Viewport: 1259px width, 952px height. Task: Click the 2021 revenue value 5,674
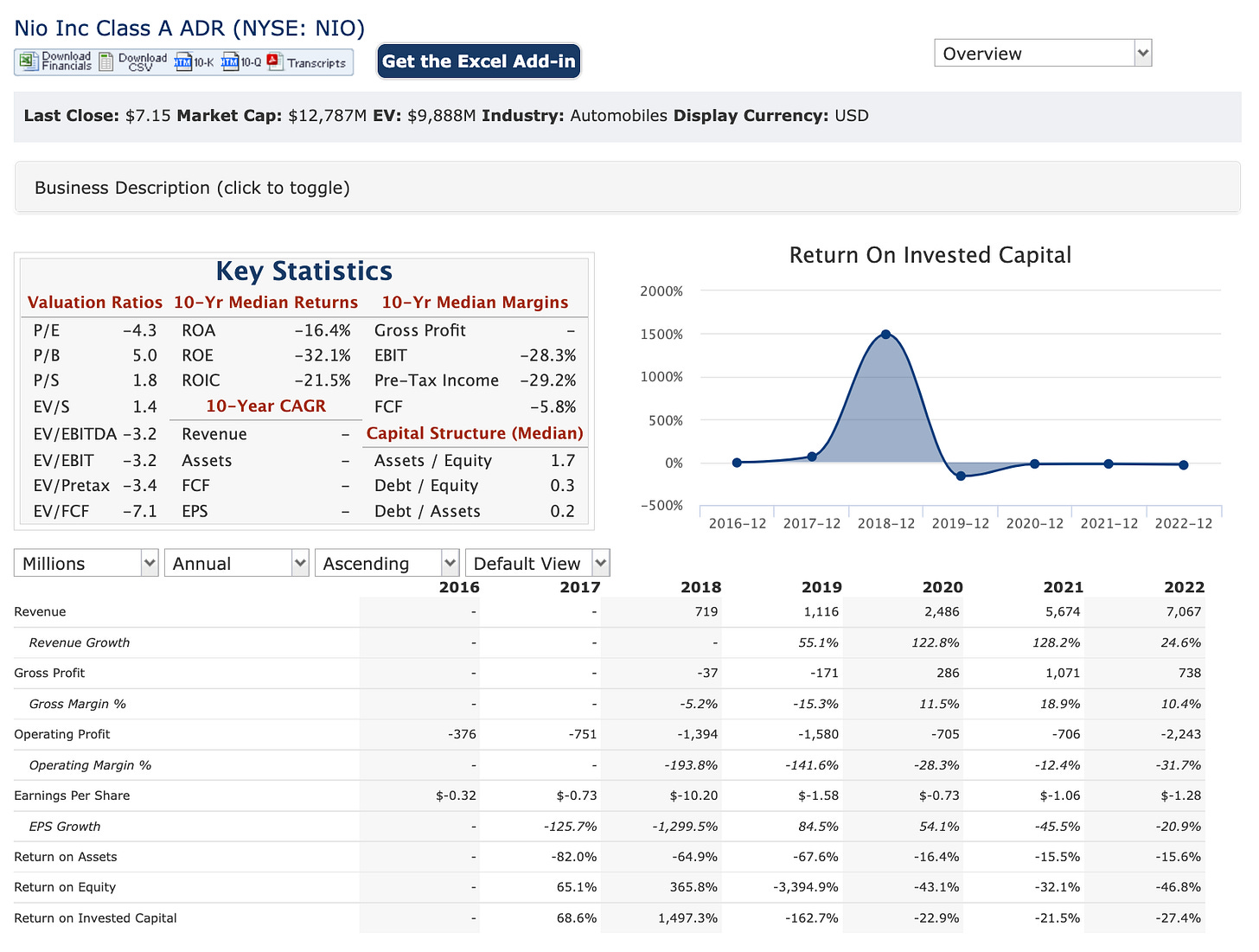coord(1063,611)
